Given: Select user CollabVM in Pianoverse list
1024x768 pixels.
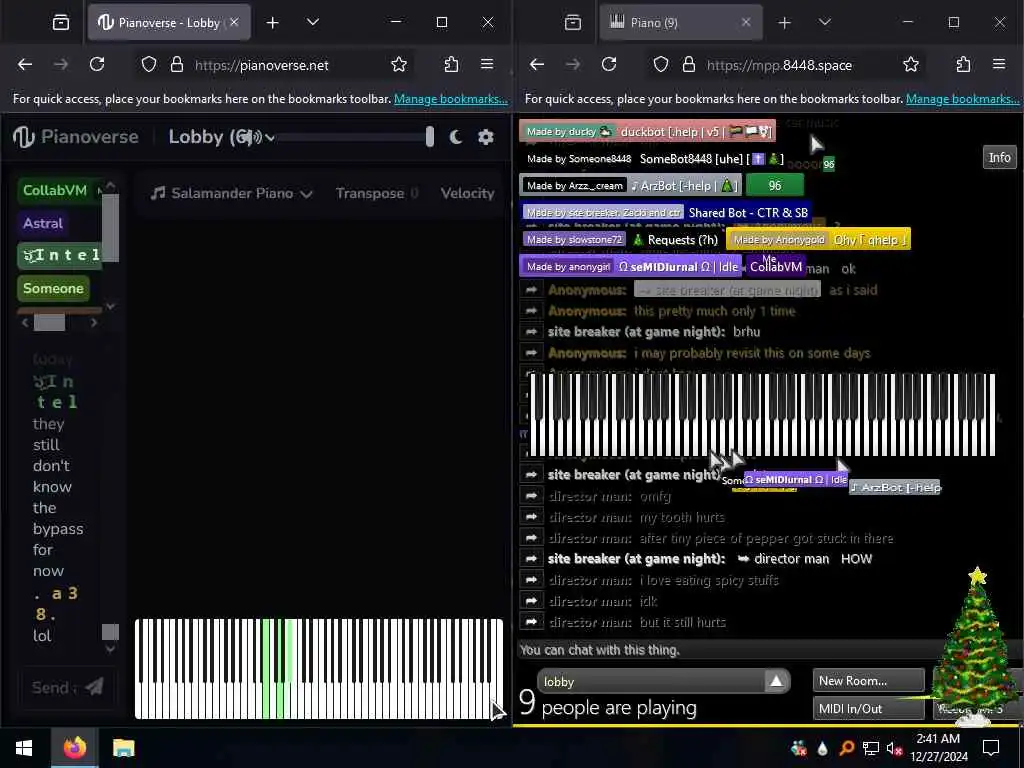Looking at the screenshot, I should (59, 190).
